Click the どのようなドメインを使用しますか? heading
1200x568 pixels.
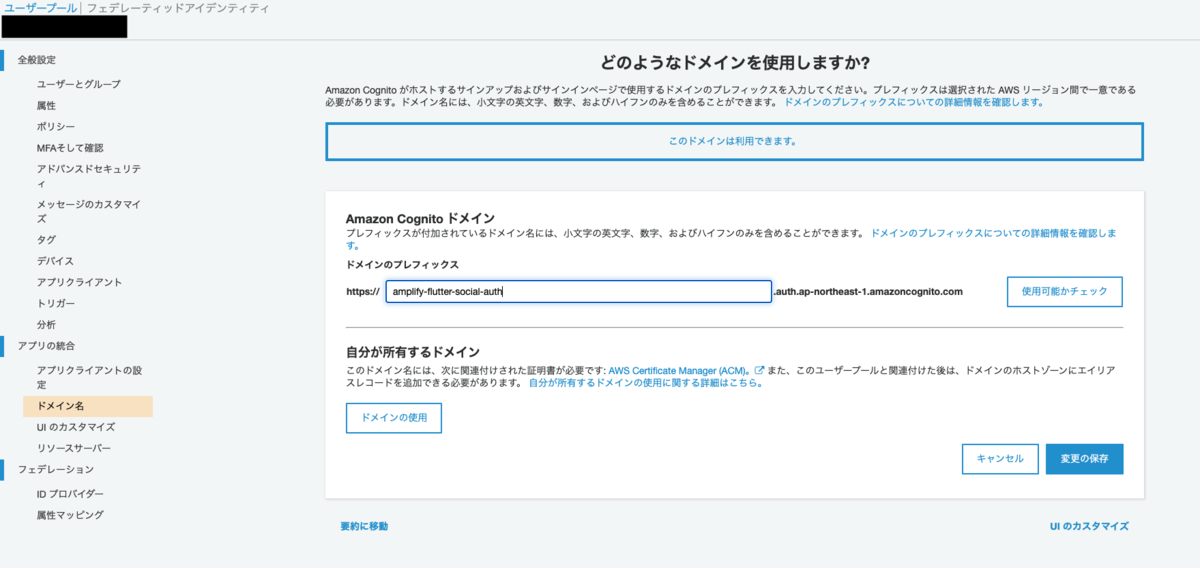735,62
